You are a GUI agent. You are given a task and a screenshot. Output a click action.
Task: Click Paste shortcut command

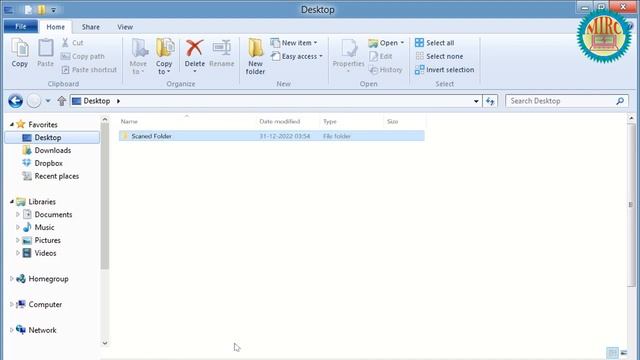pos(89,70)
